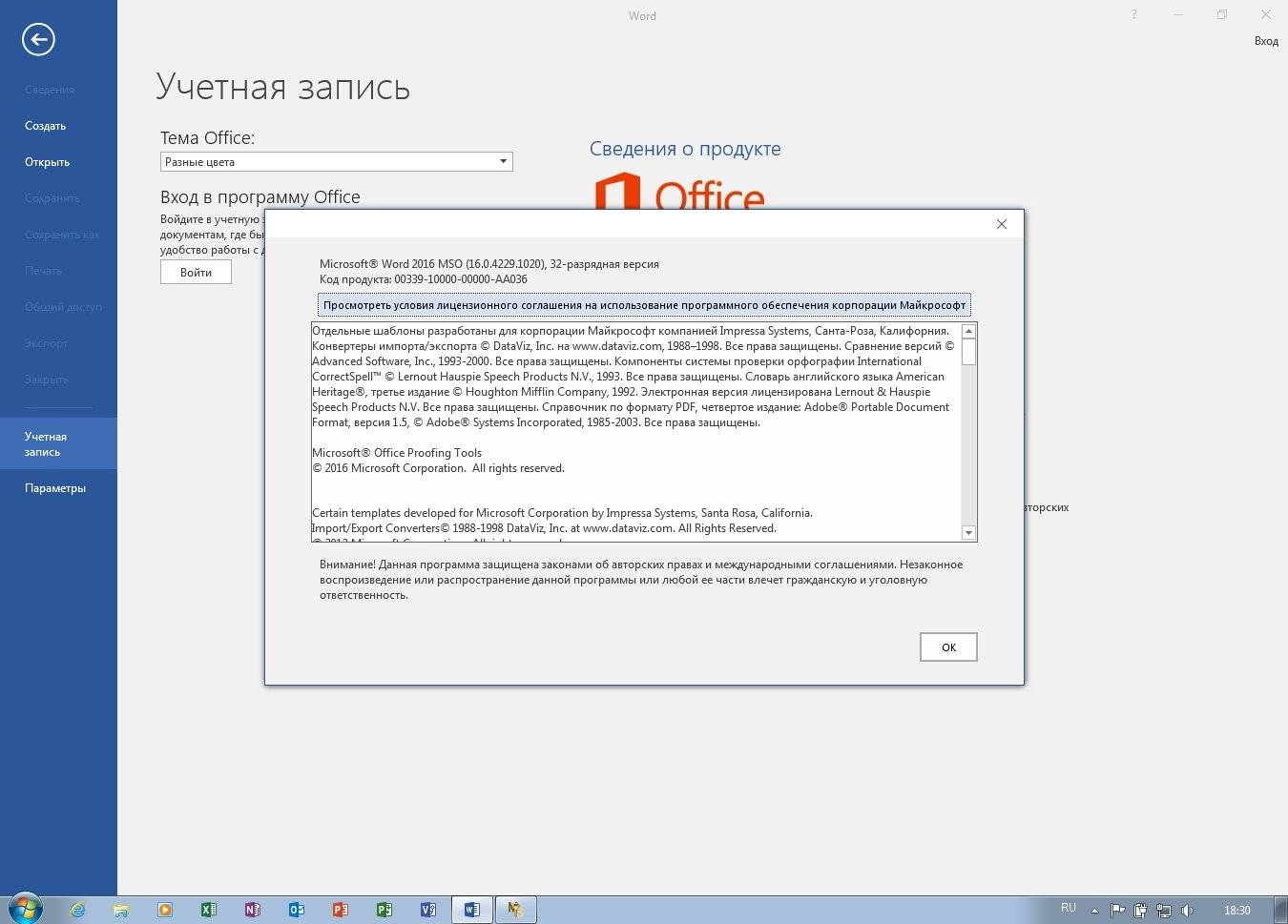Select Параметры in the sidebar
This screenshot has width=1288, height=924.
pyautogui.click(x=55, y=488)
